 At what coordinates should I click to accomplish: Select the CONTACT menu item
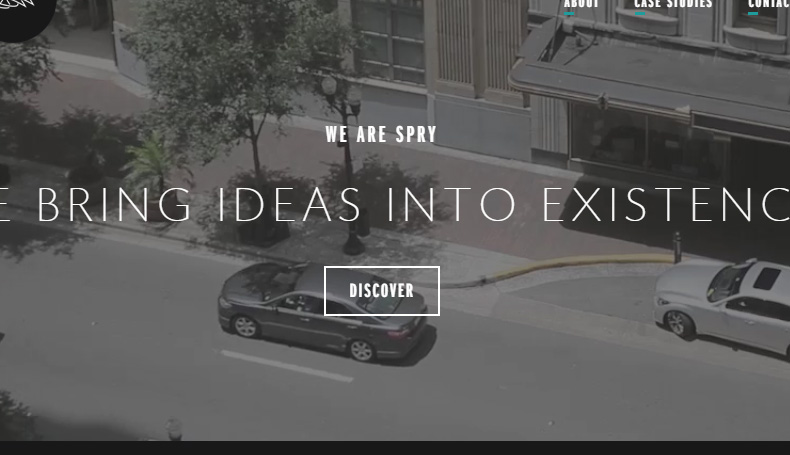769,4
